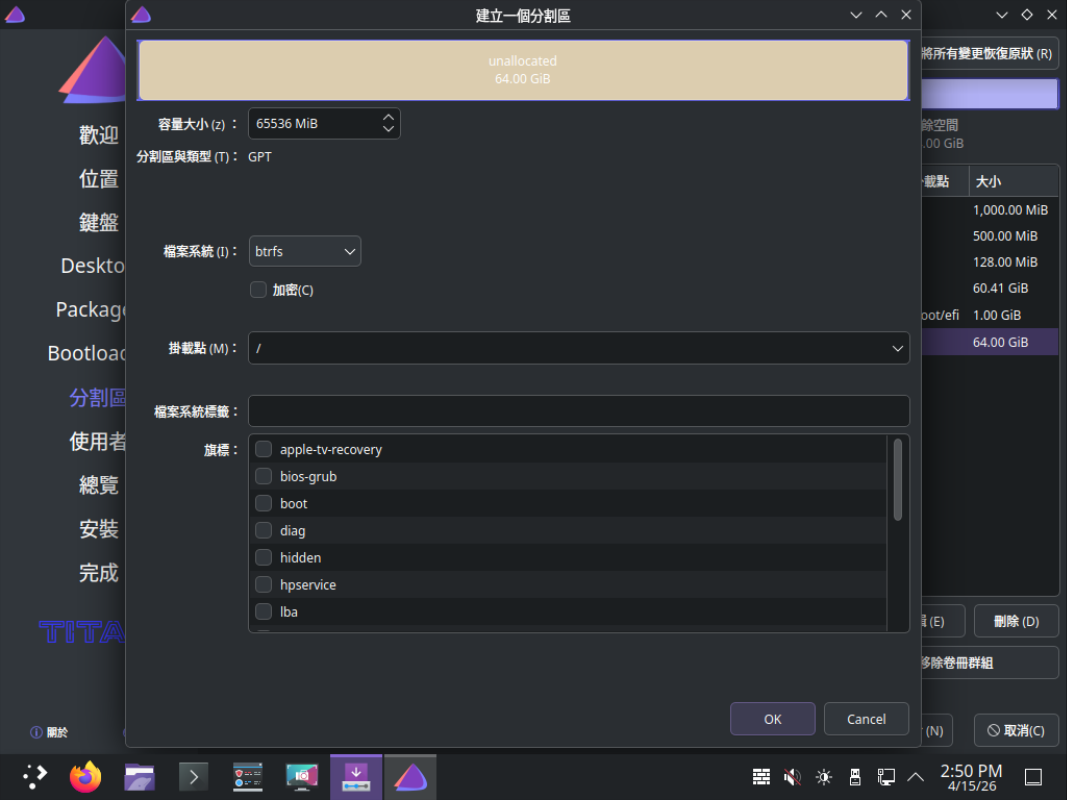Enable the encryption checkbox
This screenshot has height=800, width=1067.
(258, 290)
